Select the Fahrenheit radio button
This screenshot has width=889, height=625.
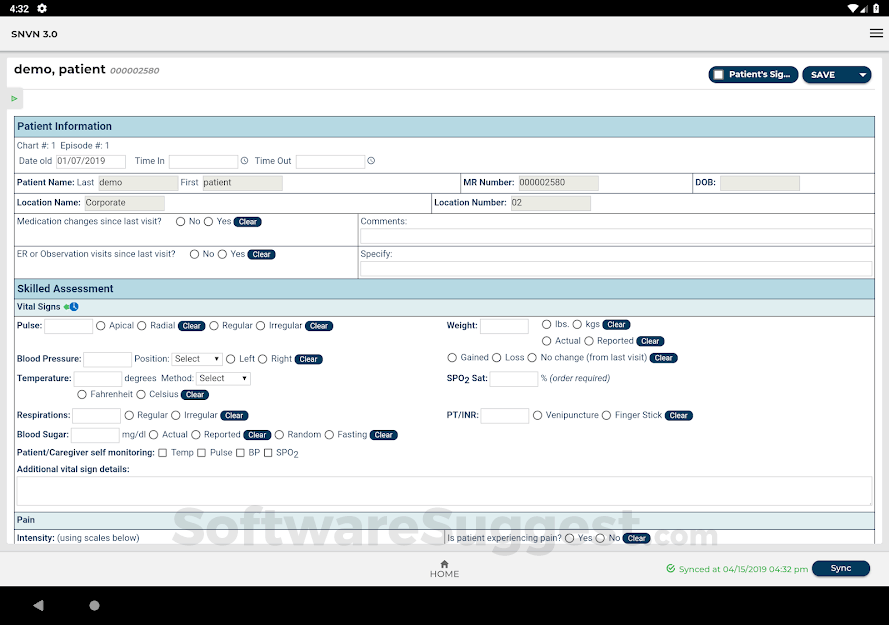click(x=81, y=394)
